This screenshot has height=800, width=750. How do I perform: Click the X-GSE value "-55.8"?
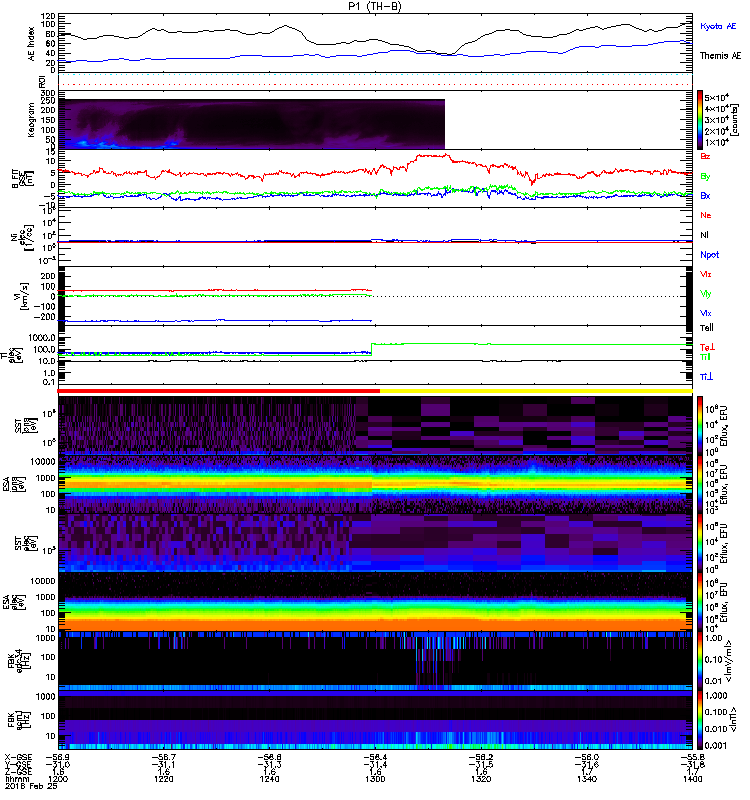[692, 758]
